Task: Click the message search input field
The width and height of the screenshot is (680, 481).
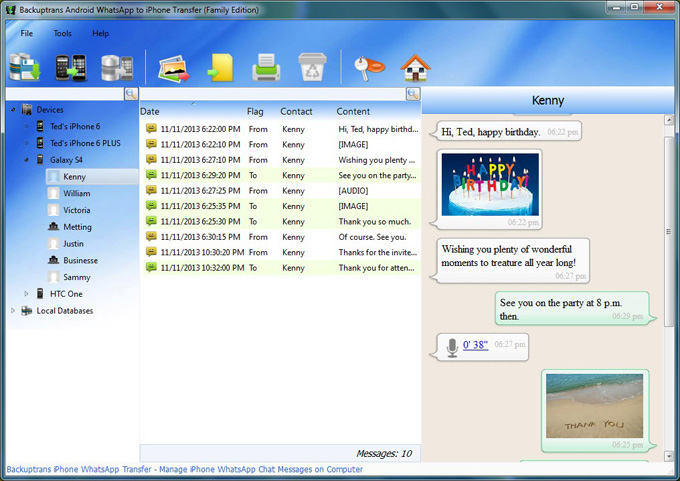Action: tap(273, 94)
